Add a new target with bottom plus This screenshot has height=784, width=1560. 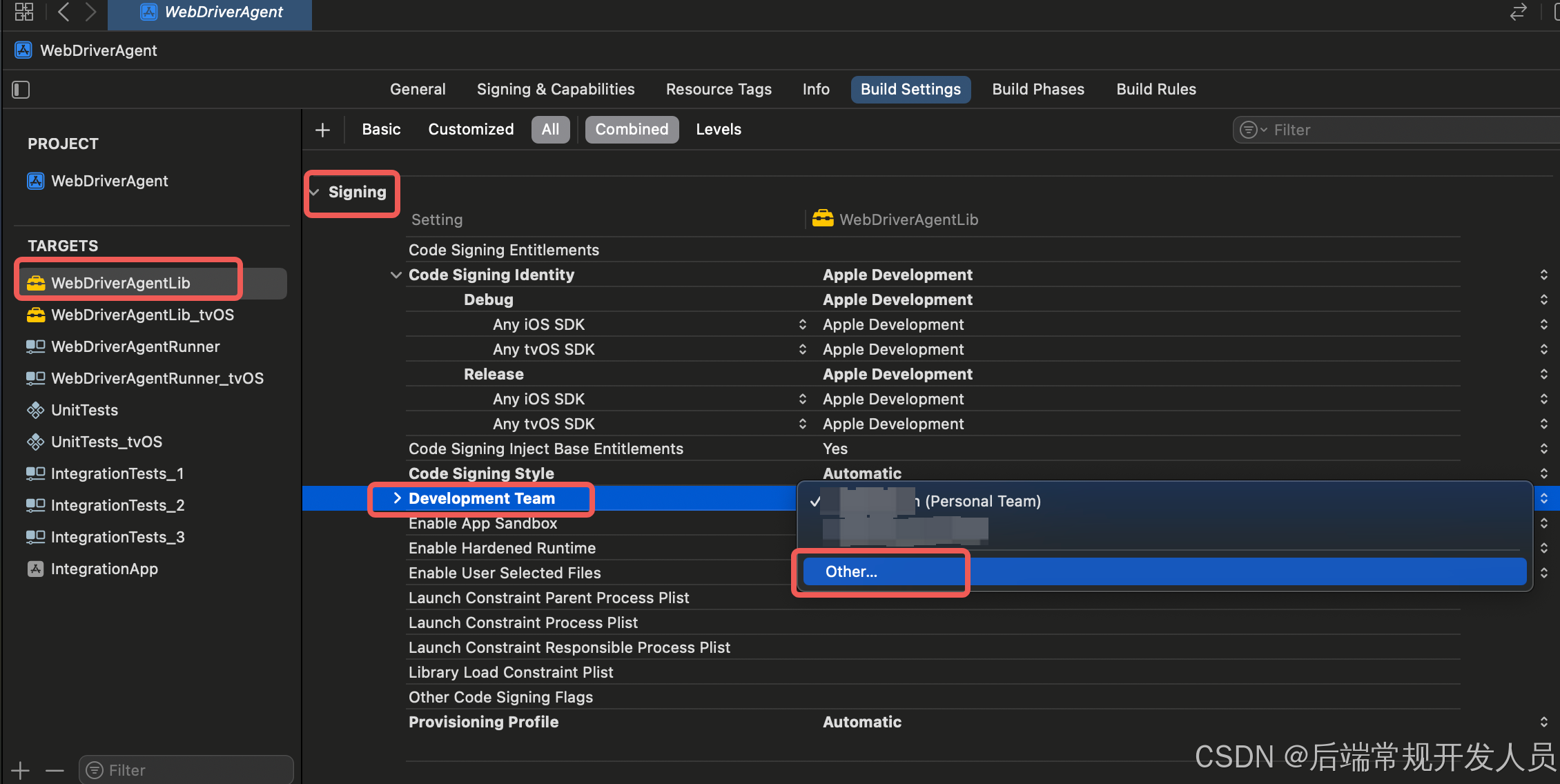[x=21, y=770]
